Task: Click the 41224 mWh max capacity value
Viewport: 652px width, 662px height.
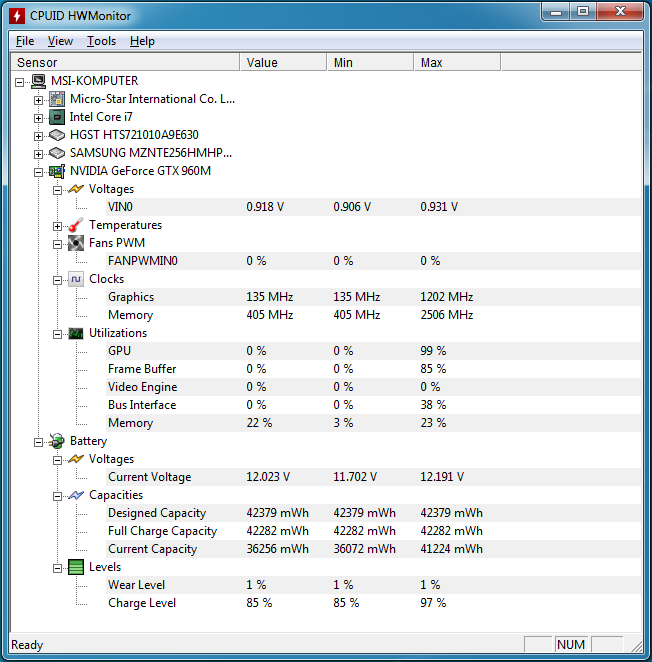Action: (451, 549)
